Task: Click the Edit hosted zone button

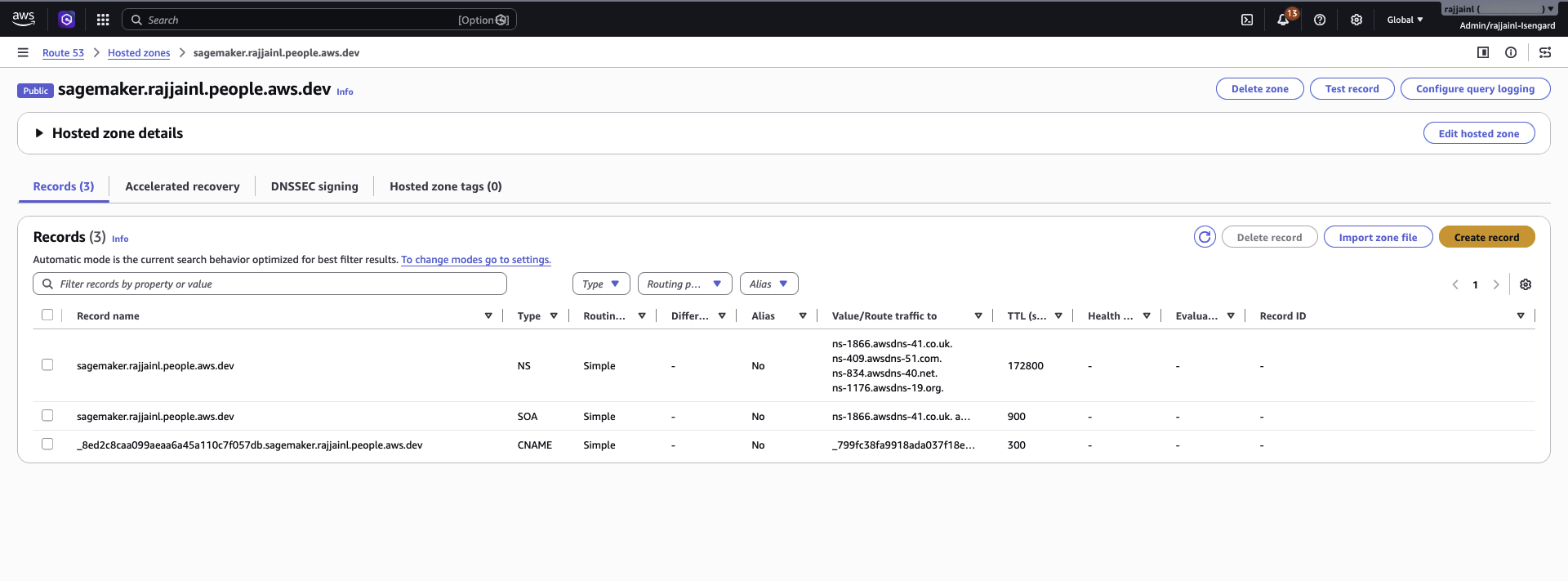Action: [x=1479, y=133]
